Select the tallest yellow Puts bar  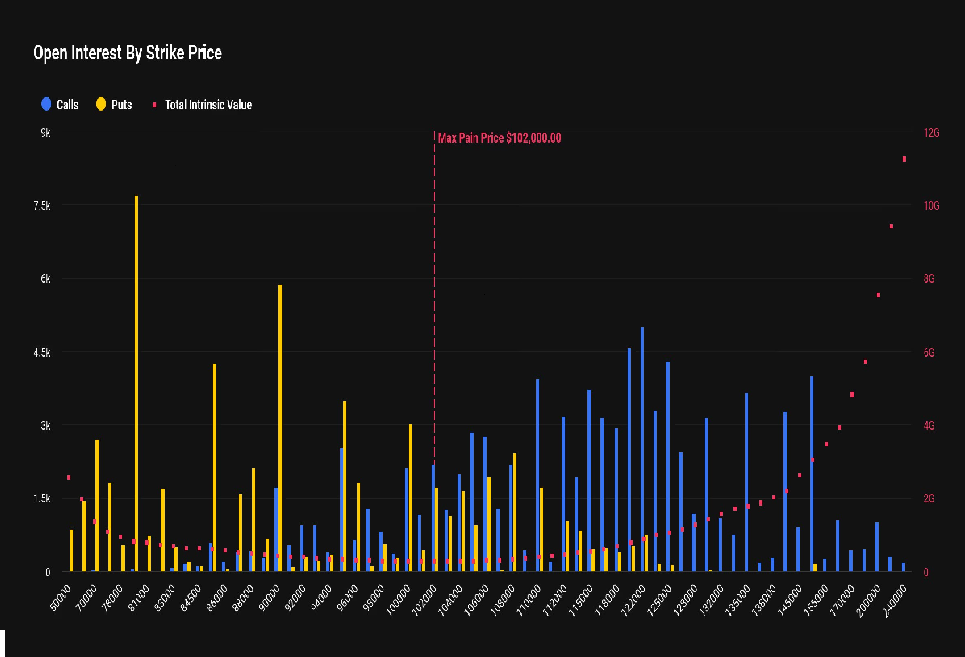[x=136, y=380]
